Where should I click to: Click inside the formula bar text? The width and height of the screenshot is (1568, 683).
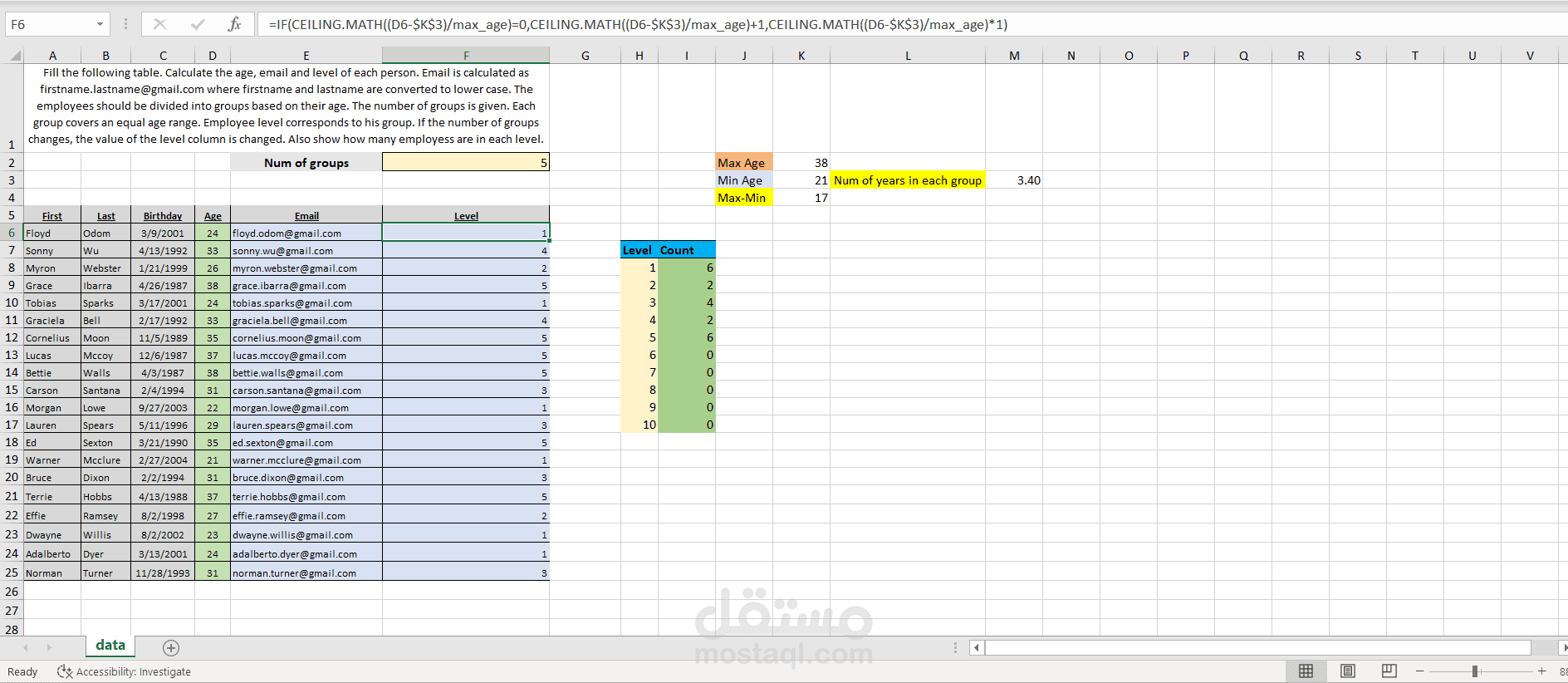(638, 24)
